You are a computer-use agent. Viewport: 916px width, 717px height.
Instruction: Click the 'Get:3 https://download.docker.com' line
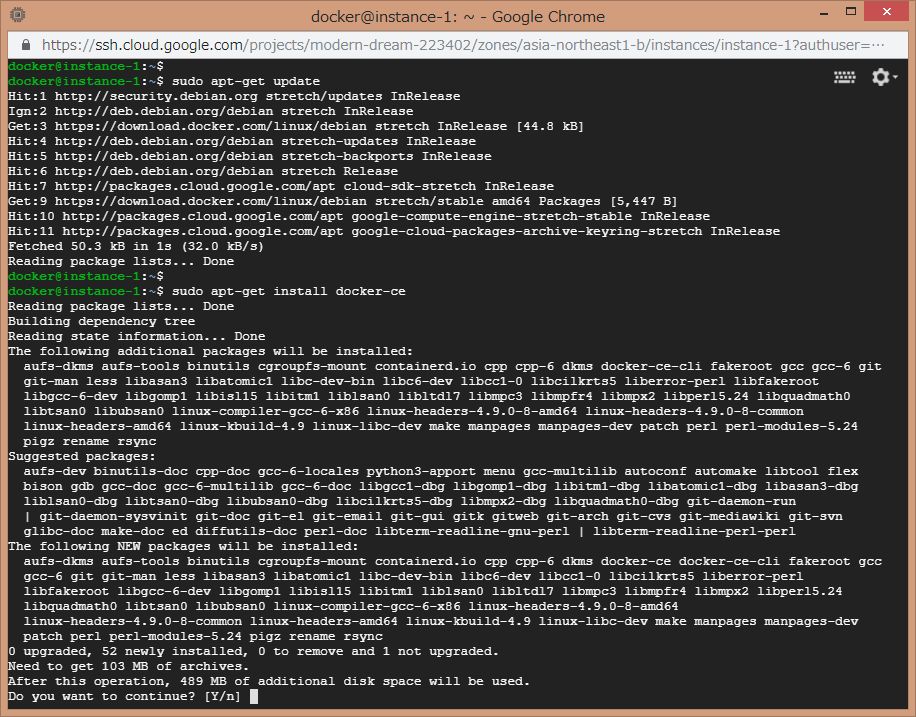(296, 126)
